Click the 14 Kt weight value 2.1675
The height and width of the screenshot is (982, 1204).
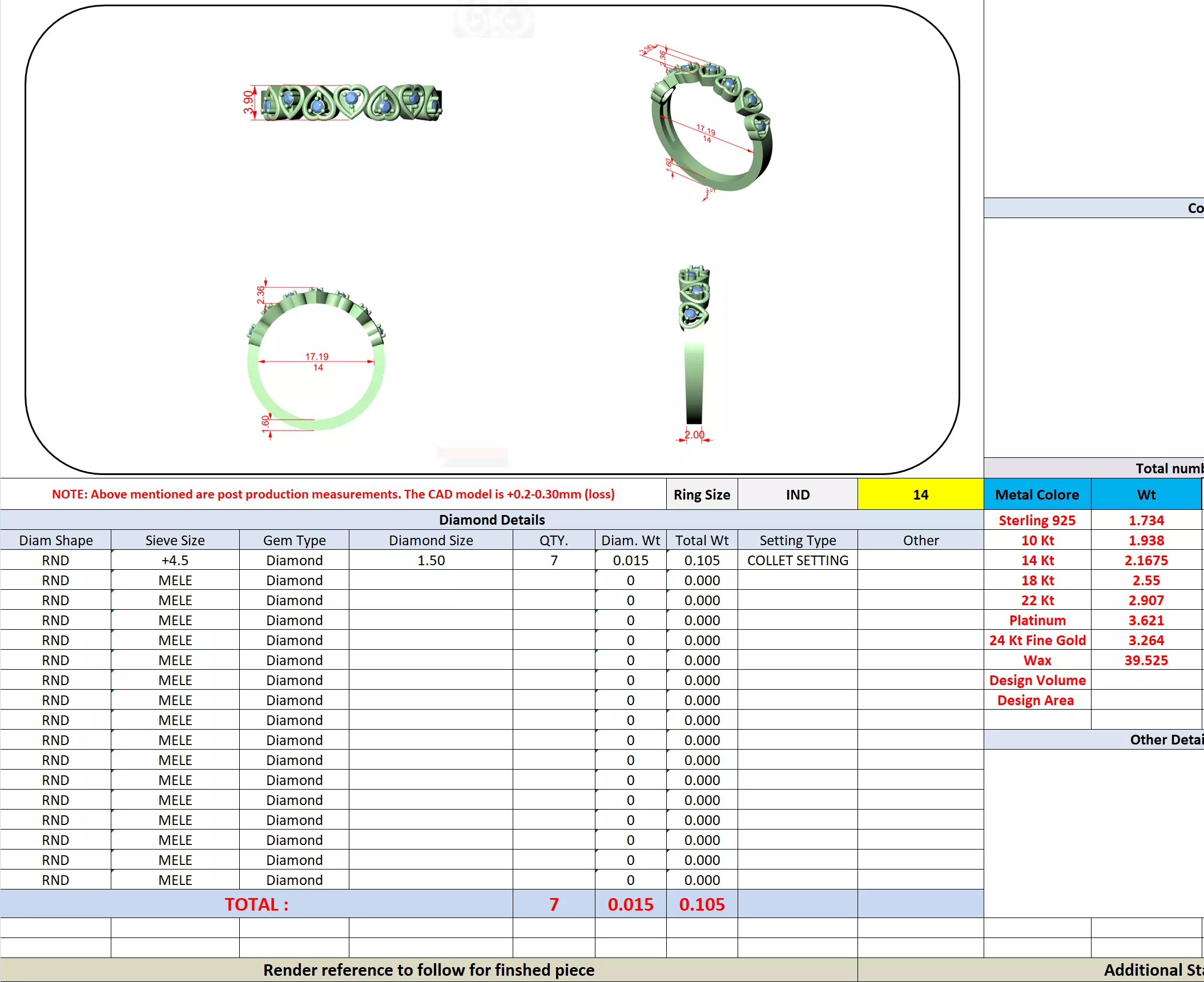(1146, 560)
